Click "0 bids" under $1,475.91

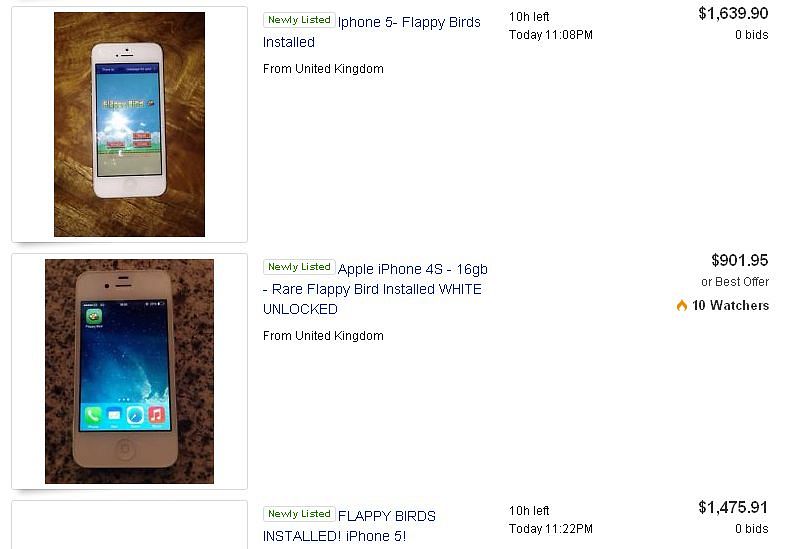[752, 529]
